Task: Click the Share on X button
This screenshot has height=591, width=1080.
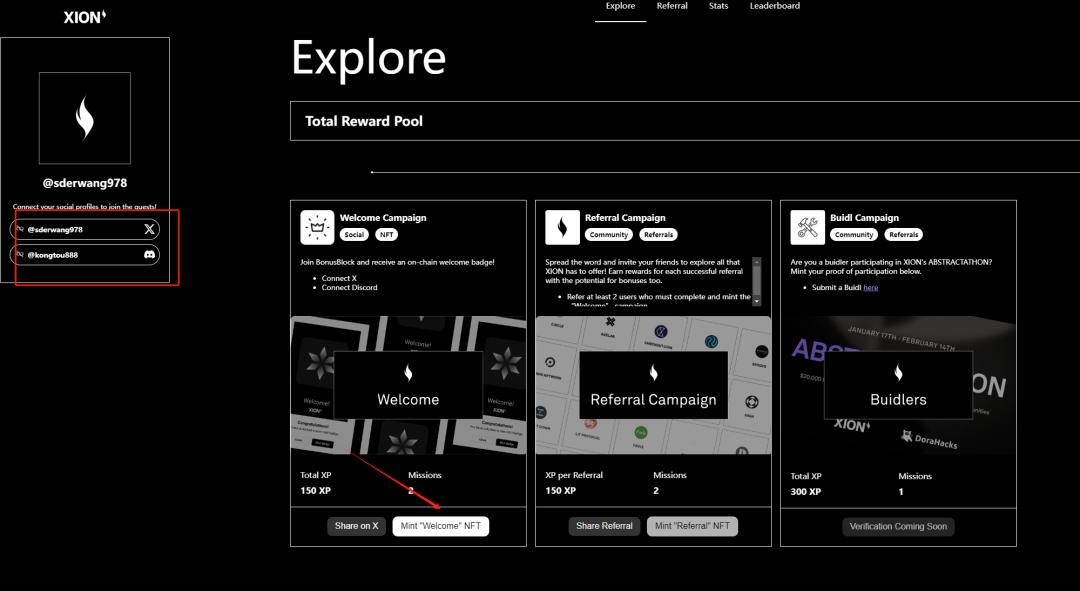Action: 356,526
